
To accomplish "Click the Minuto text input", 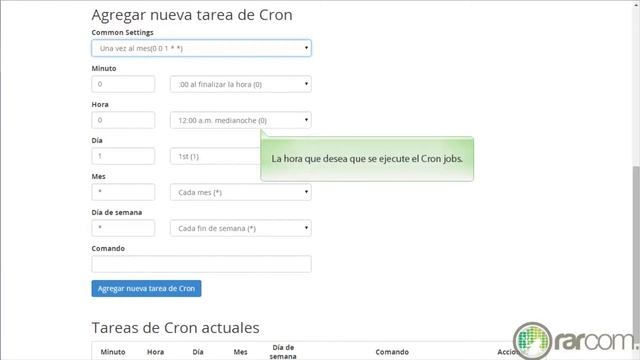I will (x=123, y=84).
